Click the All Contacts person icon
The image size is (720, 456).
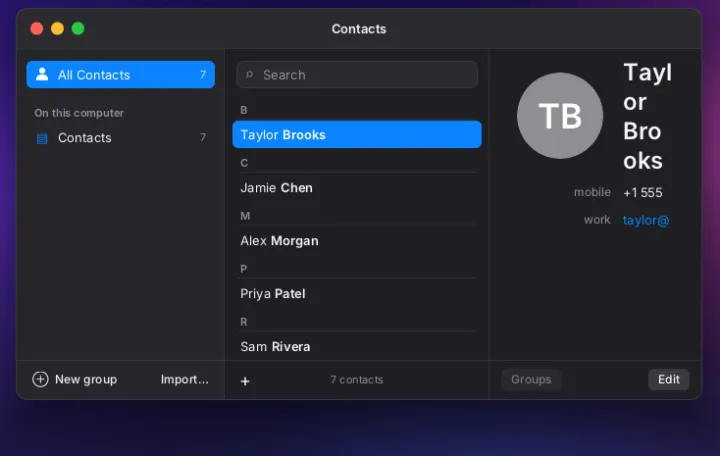point(42,74)
